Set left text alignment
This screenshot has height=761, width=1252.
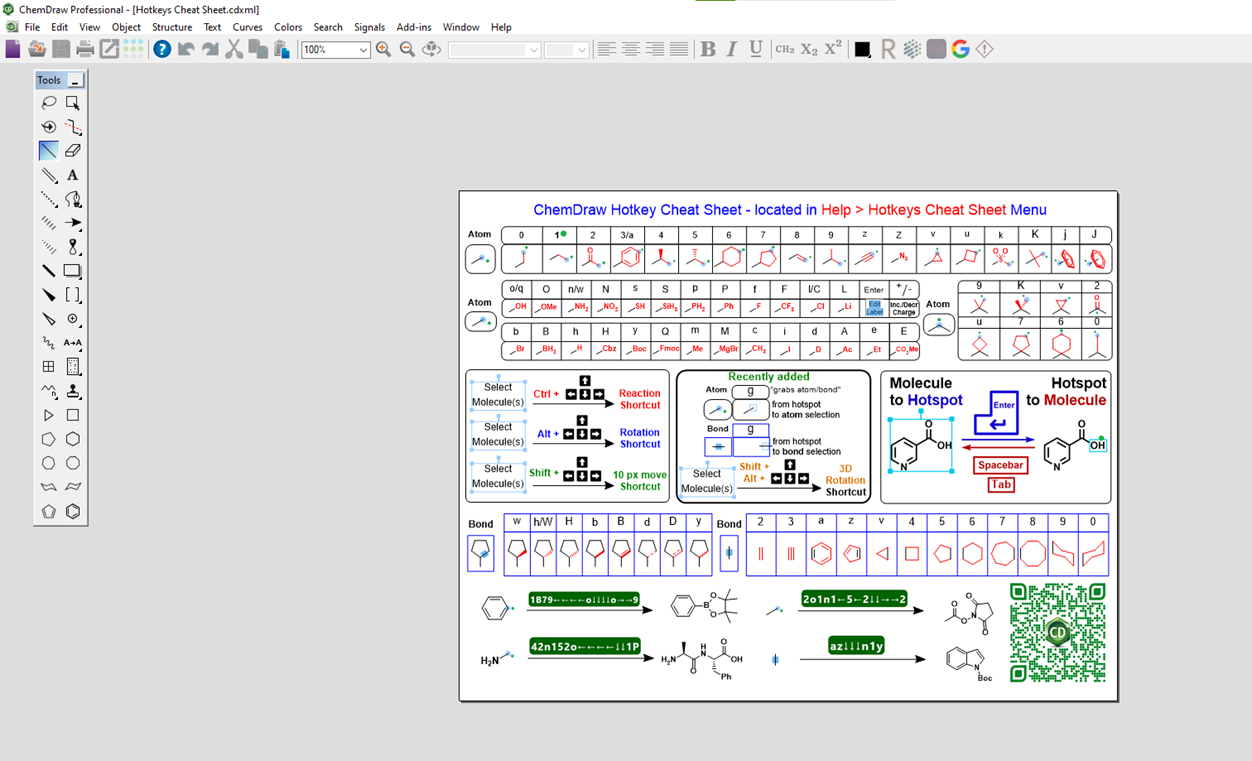606,49
